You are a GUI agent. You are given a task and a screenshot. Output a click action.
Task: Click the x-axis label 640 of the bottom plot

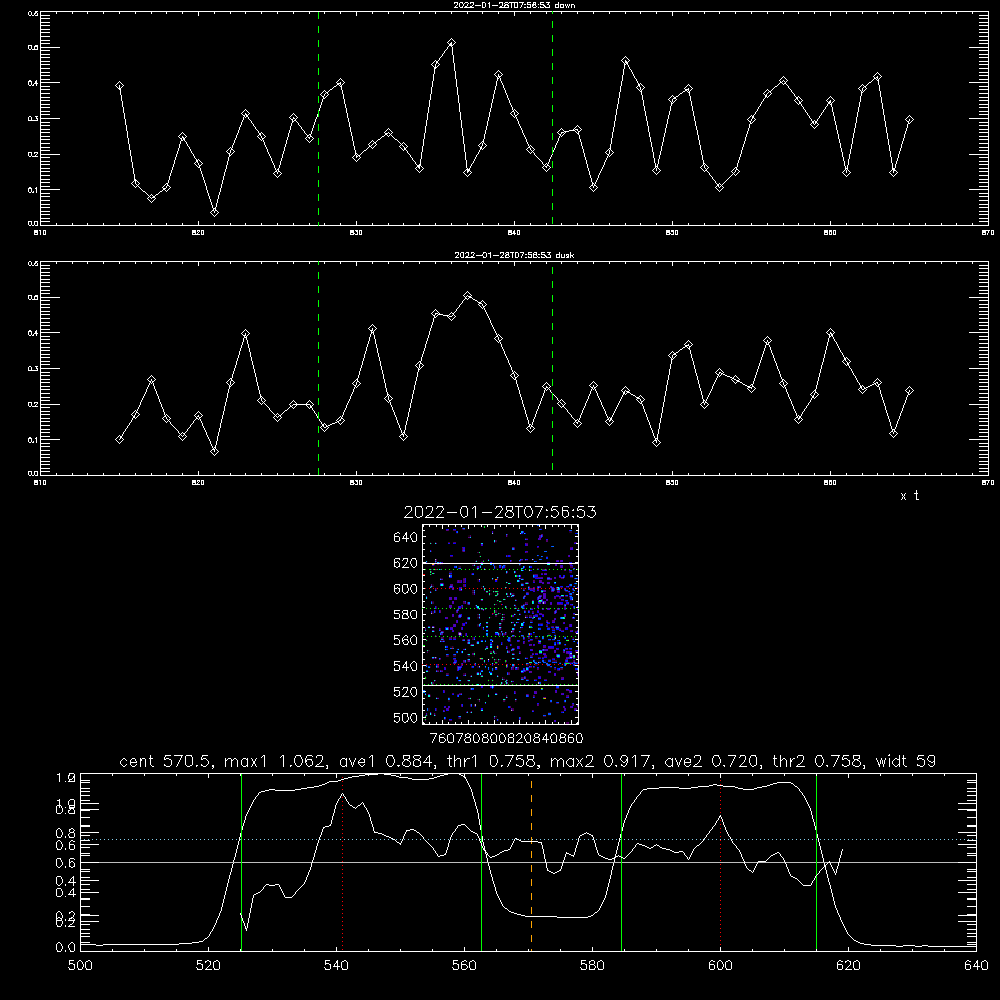coord(976,966)
